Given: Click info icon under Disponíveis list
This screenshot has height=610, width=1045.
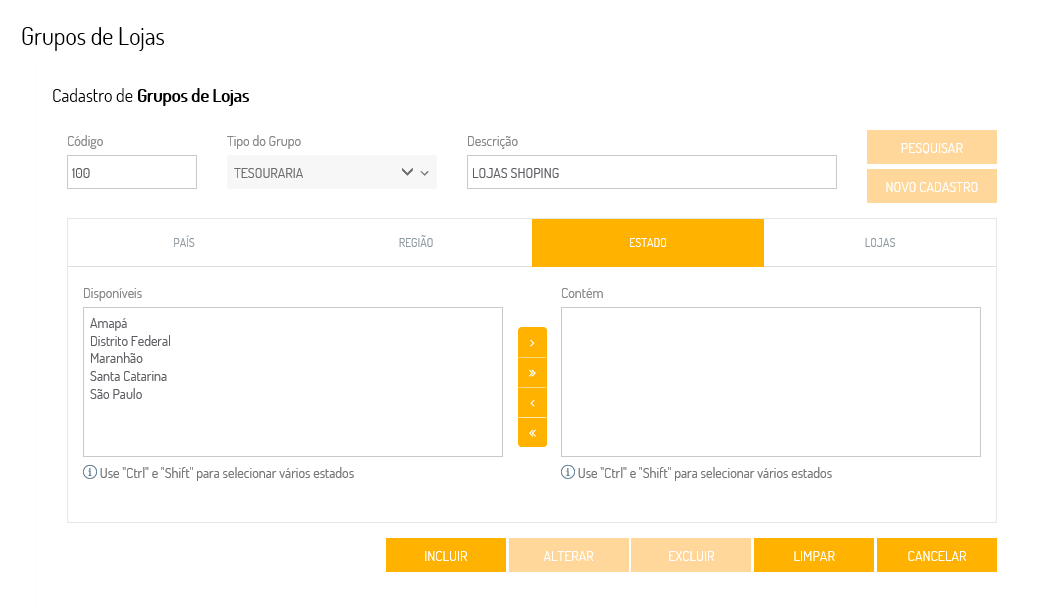Looking at the screenshot, I should [x=90, y=473].
